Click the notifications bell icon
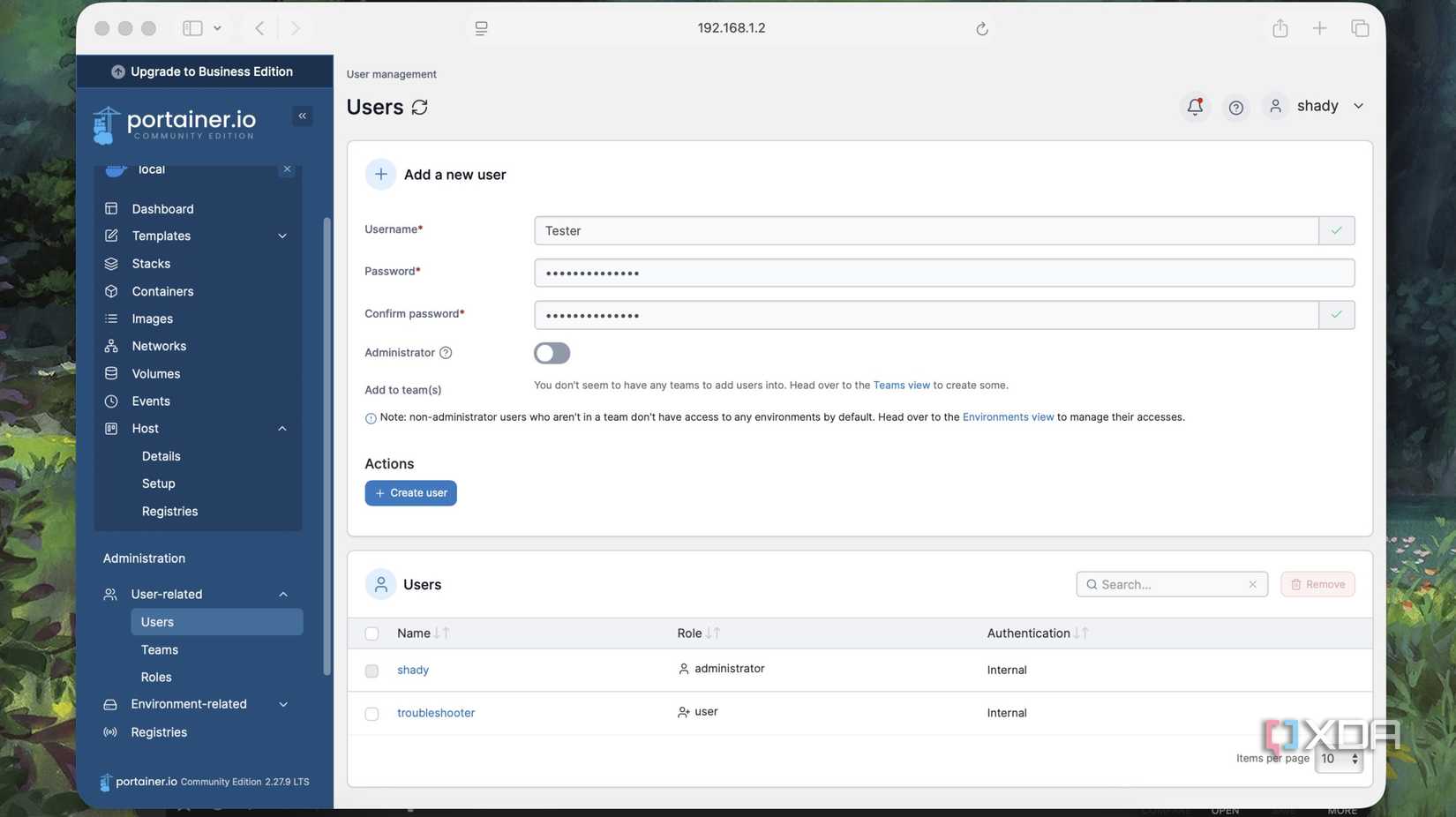 [x=1195, y=107]
